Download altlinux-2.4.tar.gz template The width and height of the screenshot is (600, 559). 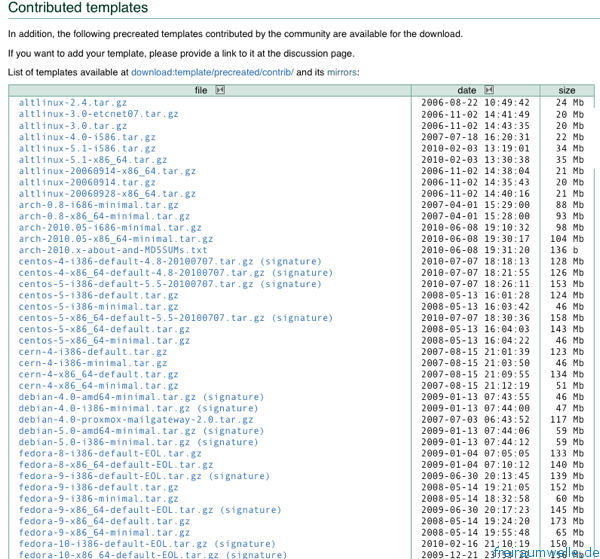(72, 102)
